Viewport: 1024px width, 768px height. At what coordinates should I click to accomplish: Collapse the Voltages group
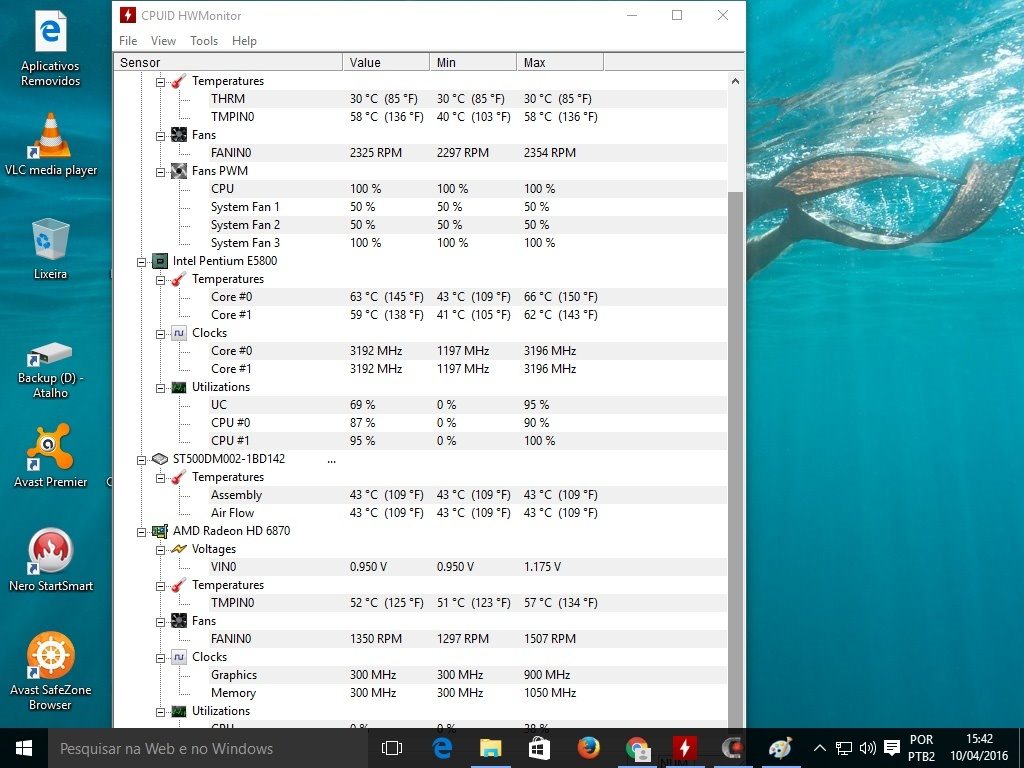[x=161, y=550]
